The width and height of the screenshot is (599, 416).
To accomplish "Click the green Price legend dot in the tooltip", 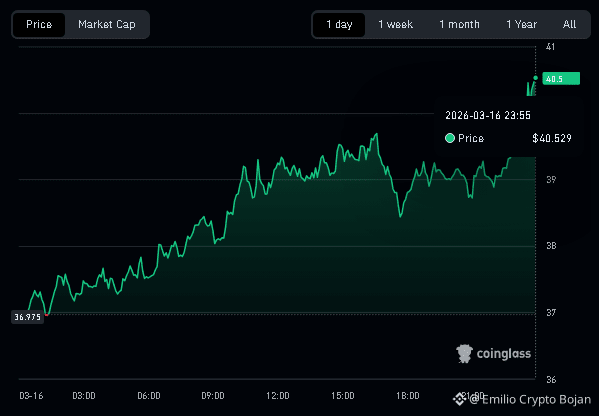I will point(450,138).
